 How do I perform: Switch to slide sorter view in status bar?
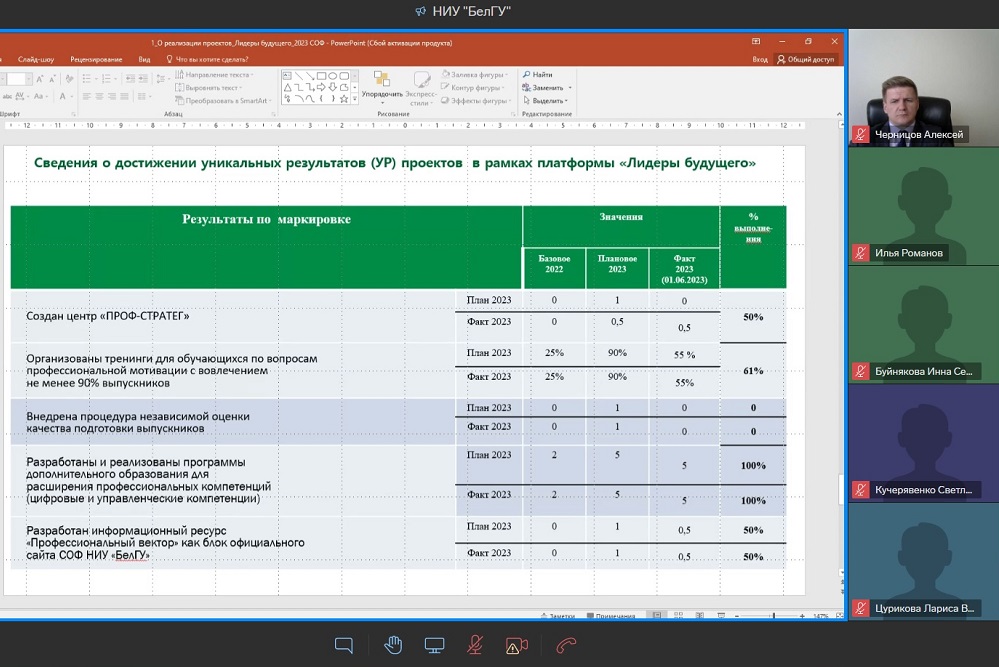click(679, 615)
